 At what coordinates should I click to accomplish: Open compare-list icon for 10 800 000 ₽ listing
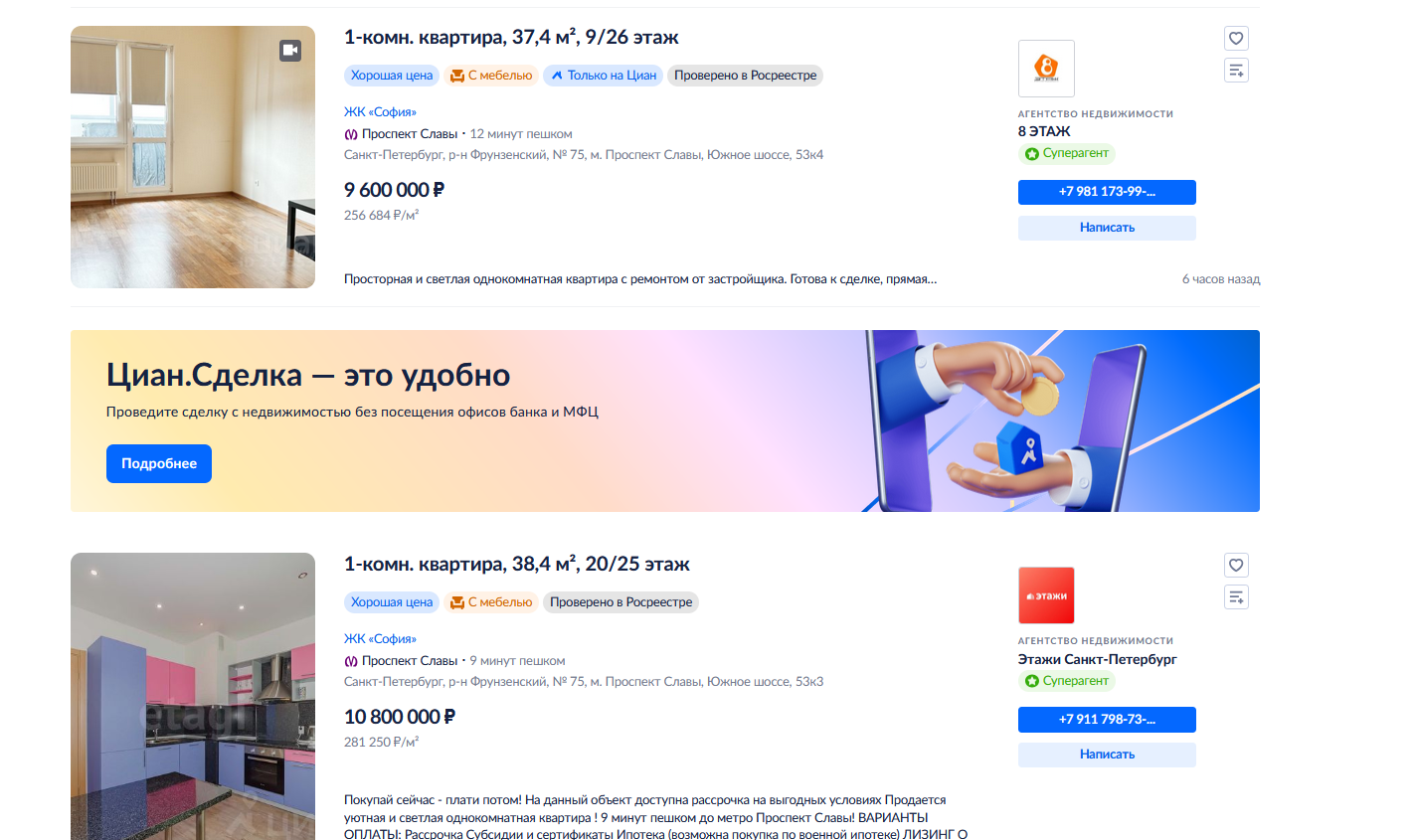pos(1236,597)
